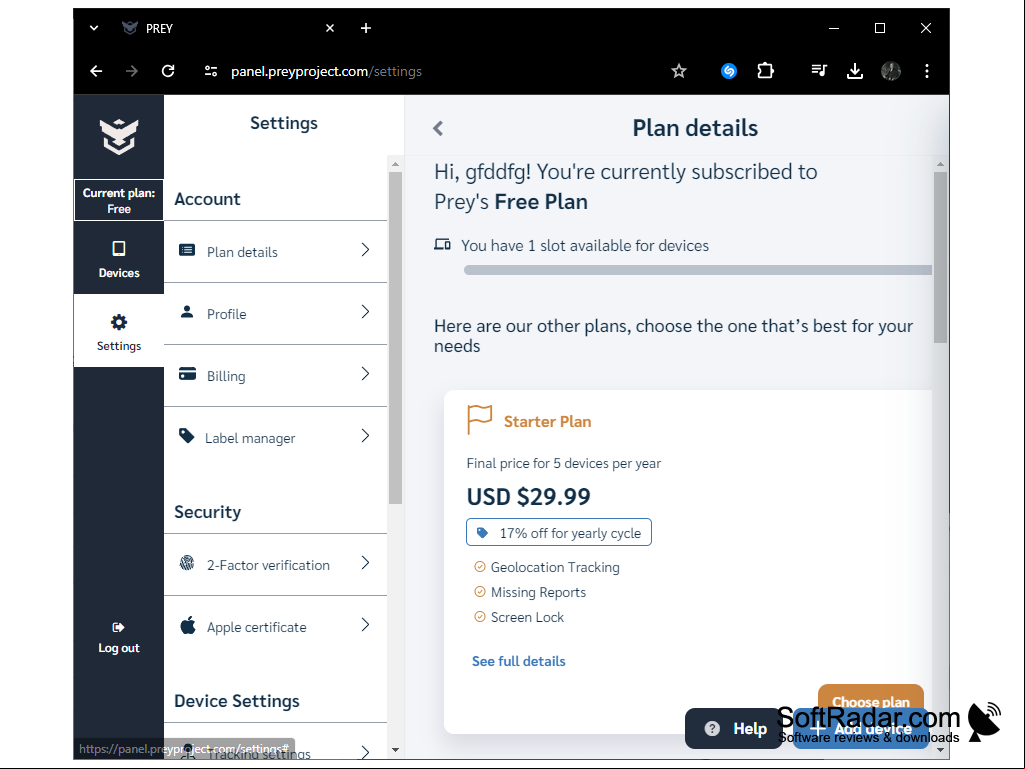
Task: Click the browser profile avatar
Action: (891, 71)
